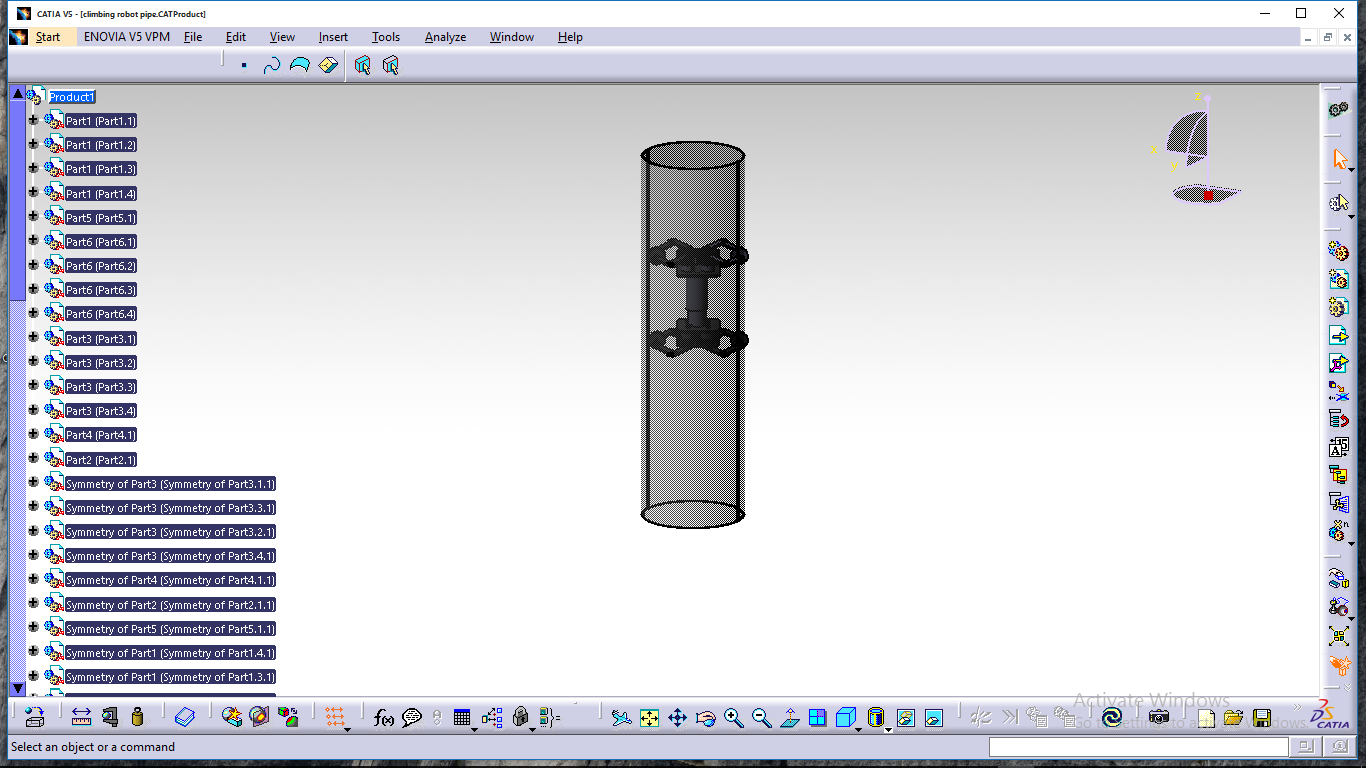Click the Measure Inertia weight icon

(138, 717)
